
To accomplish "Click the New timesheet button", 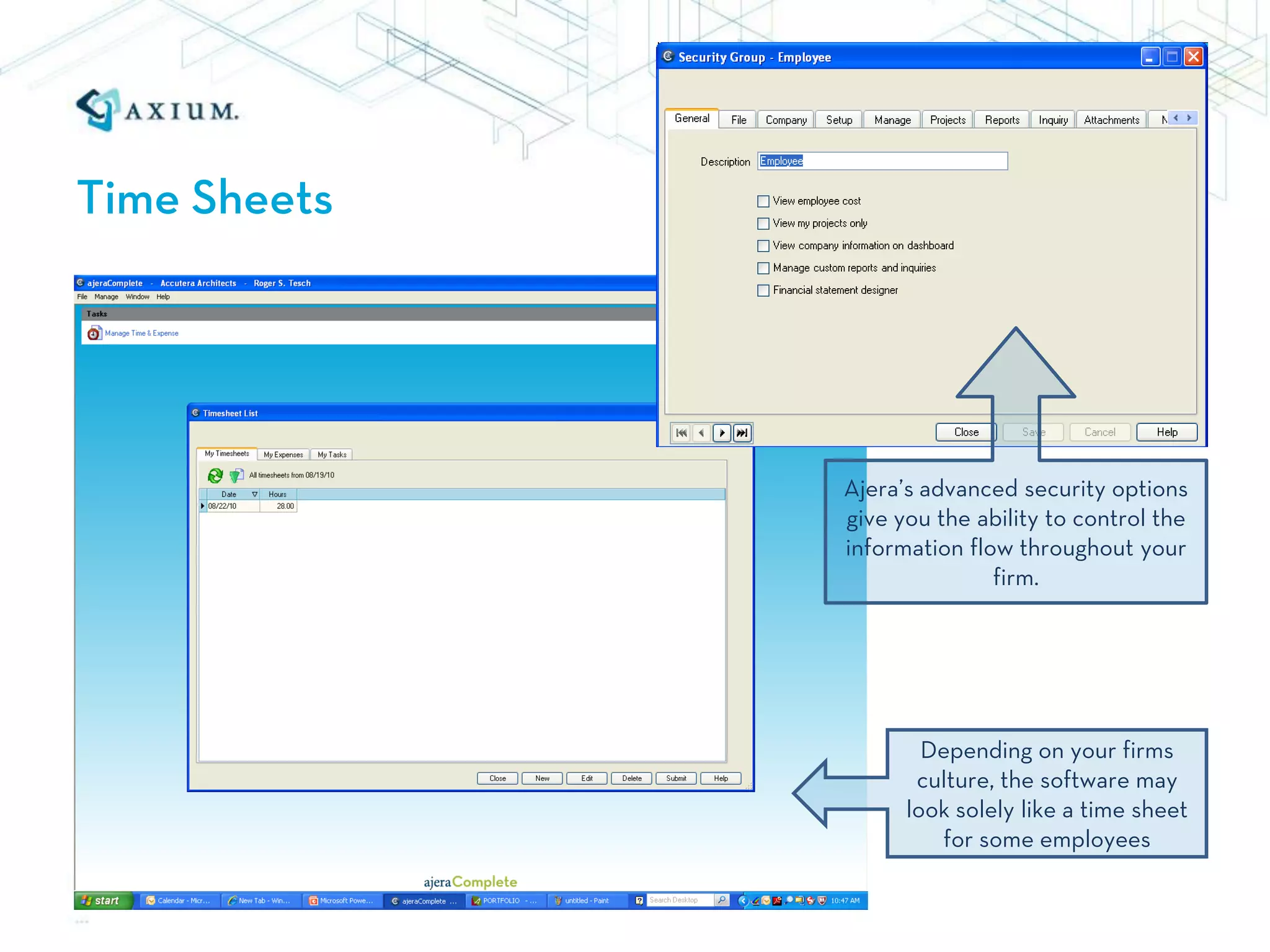I will (x=542, y=778).
